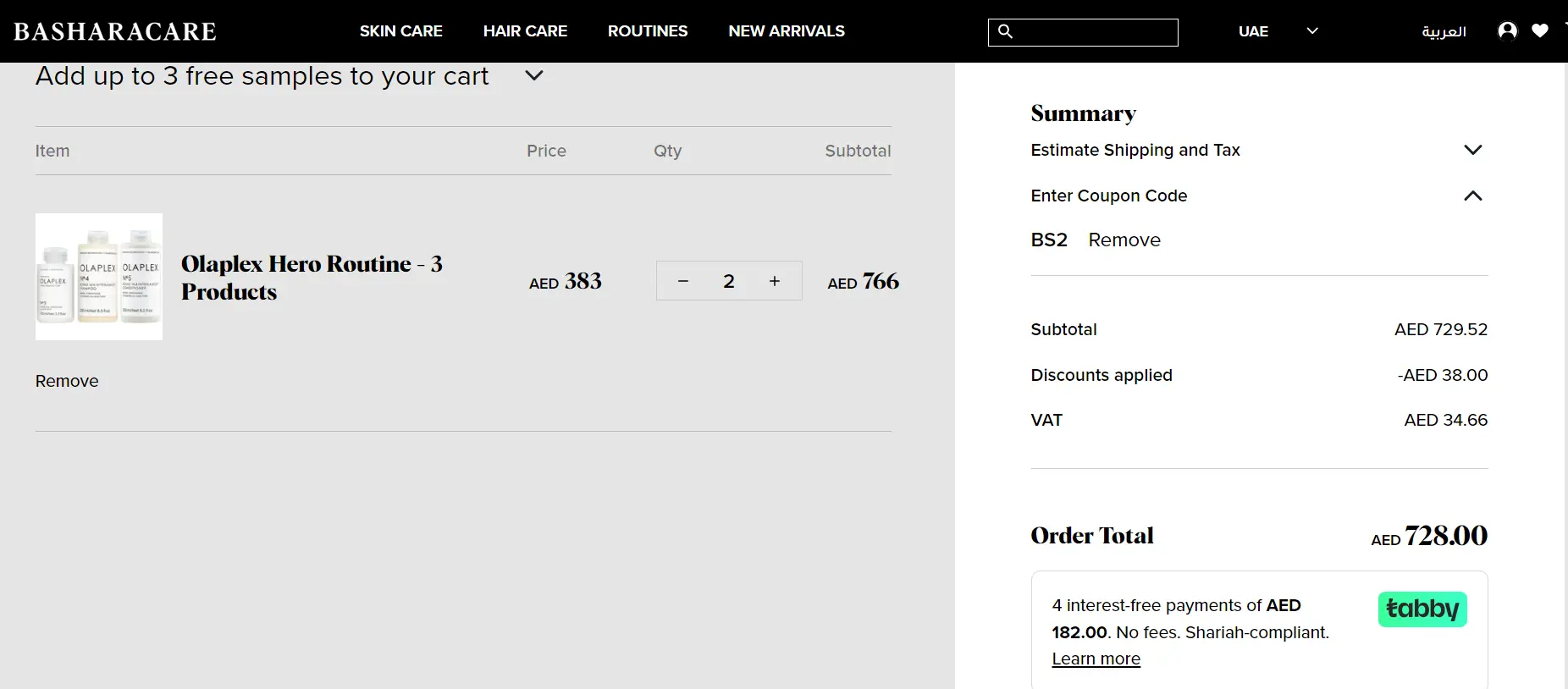1568x689 pixels.
Task: Increase quantity with the plus button
Action: [774, 281]
